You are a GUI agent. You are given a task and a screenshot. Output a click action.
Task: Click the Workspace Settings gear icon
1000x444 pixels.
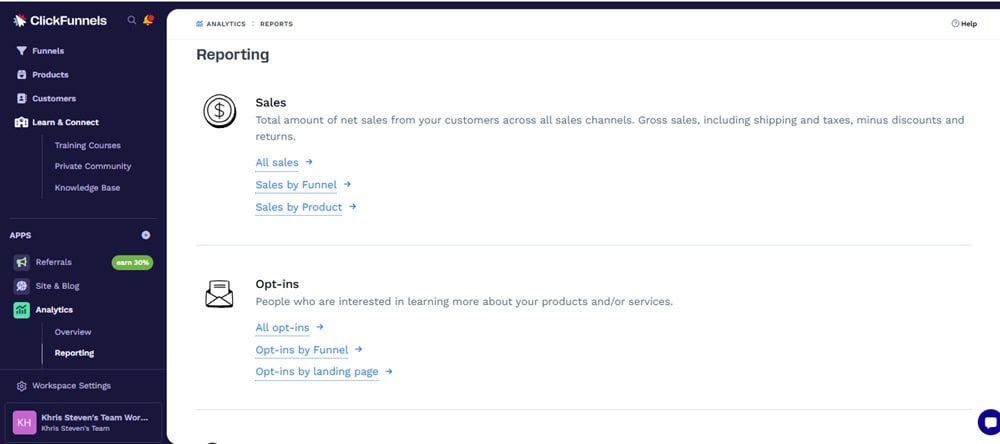(22, 386)
